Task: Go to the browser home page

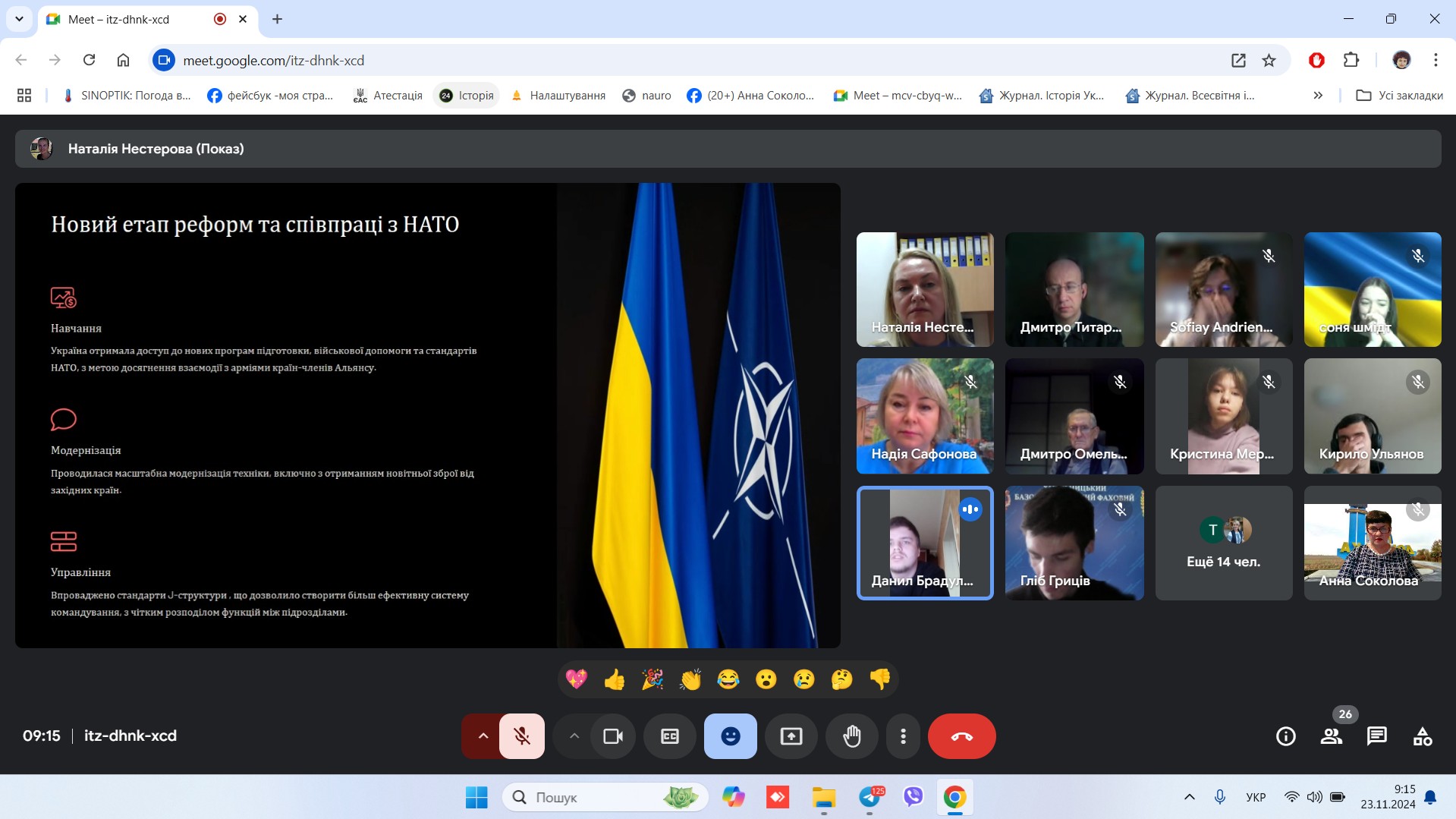Action: tap(123, 60)
